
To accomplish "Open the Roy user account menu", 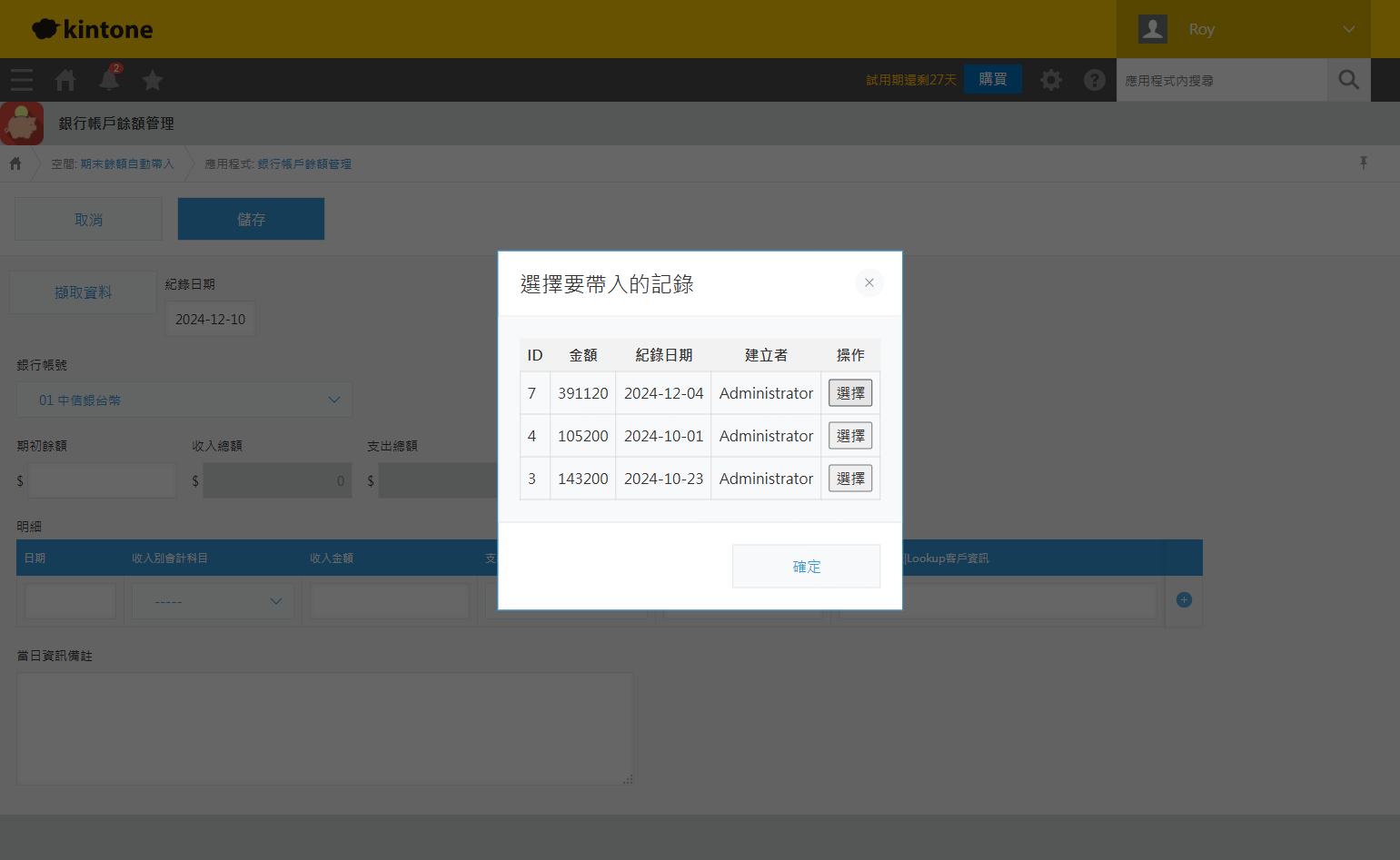I will click(x=1244, y=29).
